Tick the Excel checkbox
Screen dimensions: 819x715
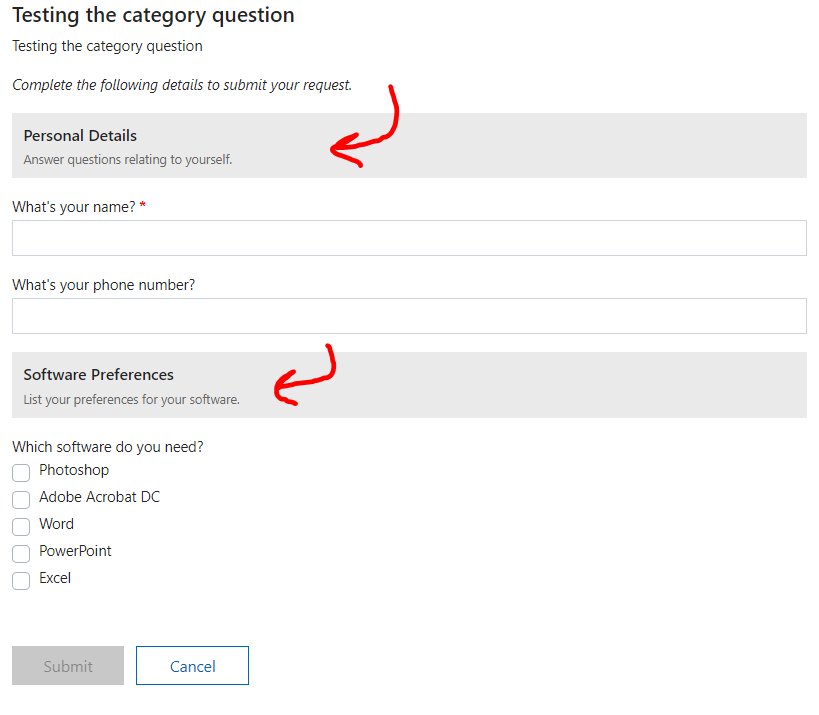21,580
